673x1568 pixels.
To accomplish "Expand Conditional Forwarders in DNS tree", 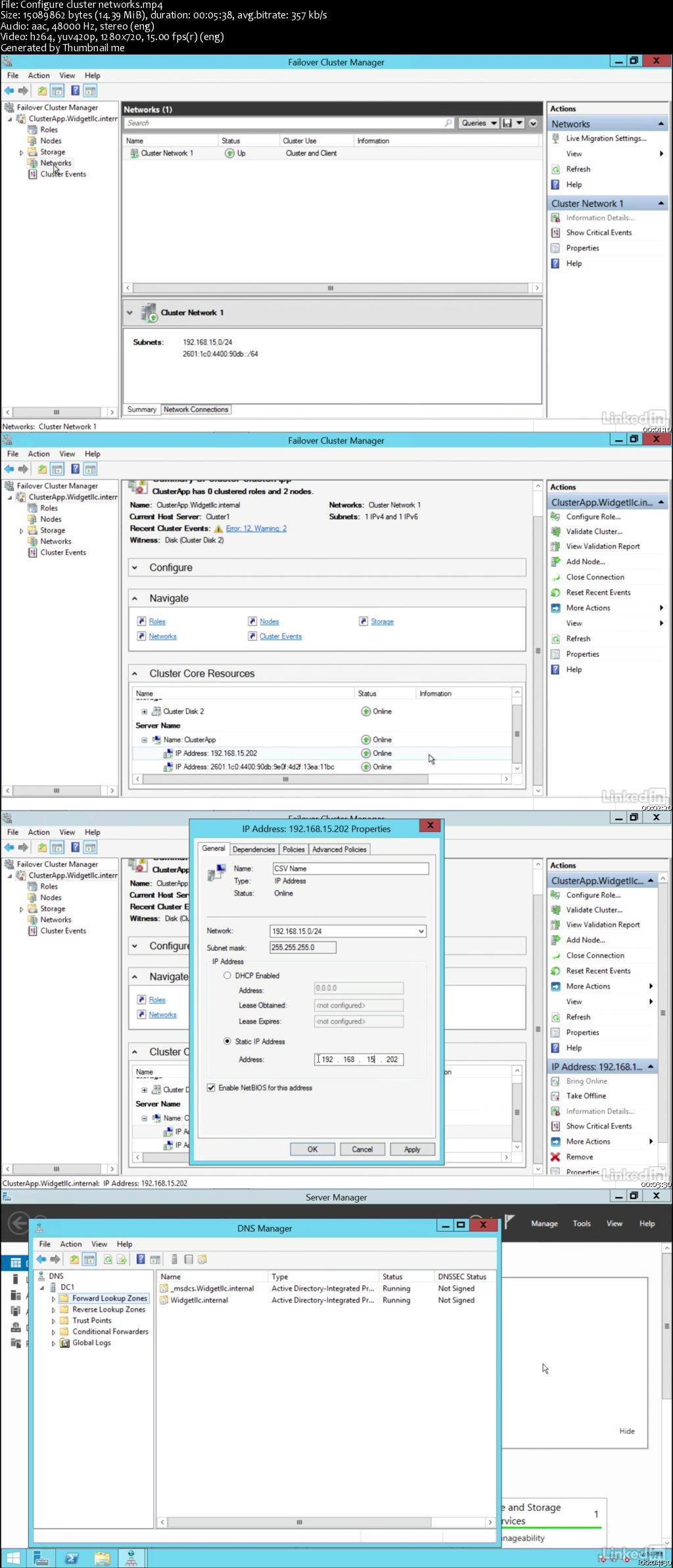I will point(53,1332).
